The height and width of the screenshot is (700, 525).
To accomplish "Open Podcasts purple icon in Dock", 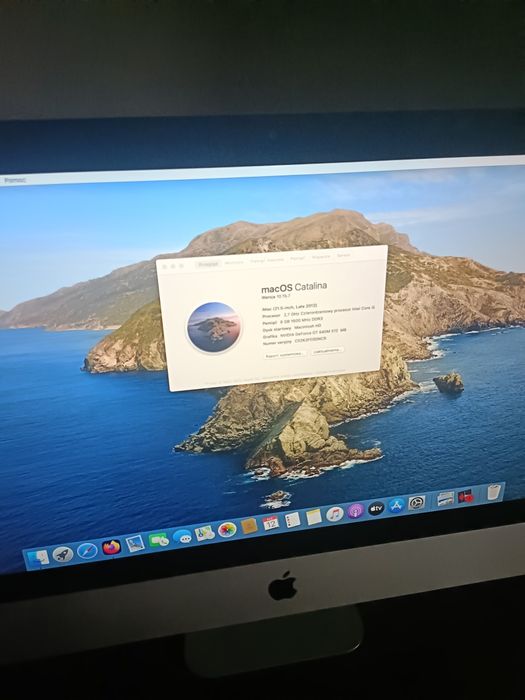I will tap(355, 511).
